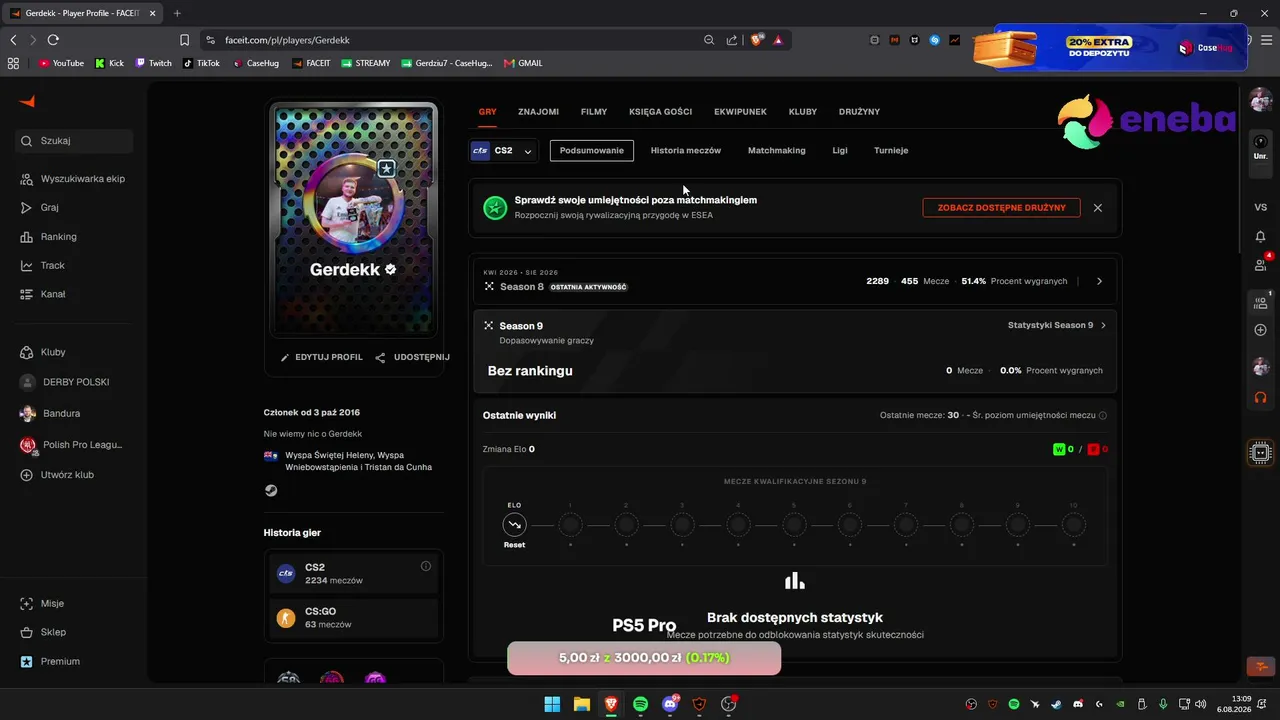Go to Ranking in the sidebar
This screenshot has height=720, width=1280.
point(48,237)
